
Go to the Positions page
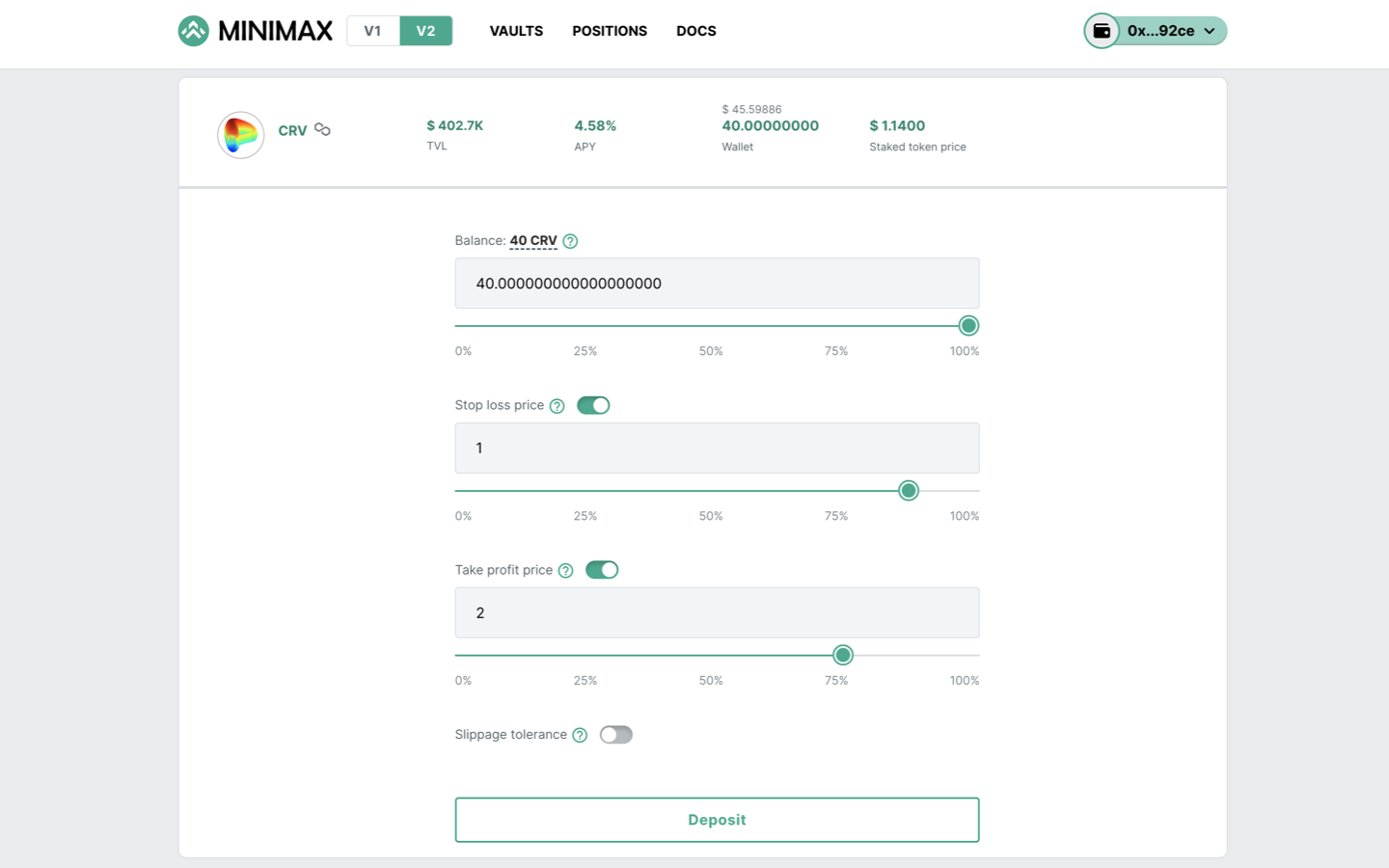pos(610,31)
